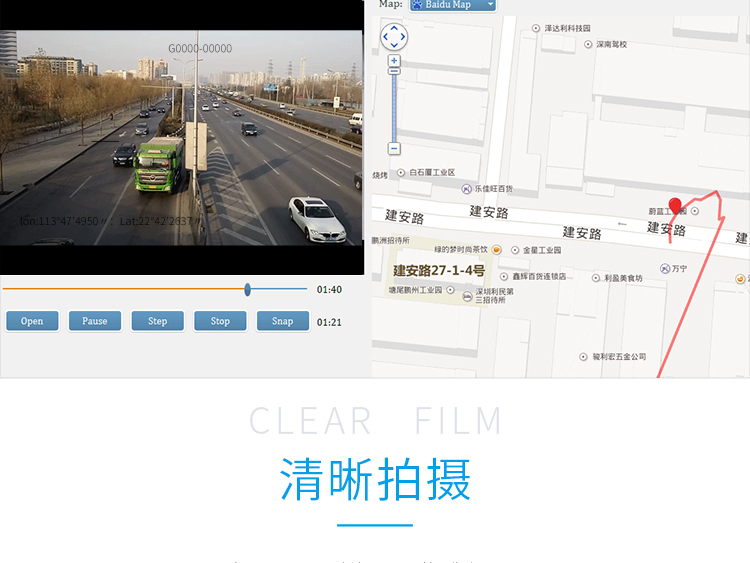Image resolution: width=750 pixels, height=563 pixels.
Task: Click the 乐佳旺百货 shop marker
Action: click(466, 188)
